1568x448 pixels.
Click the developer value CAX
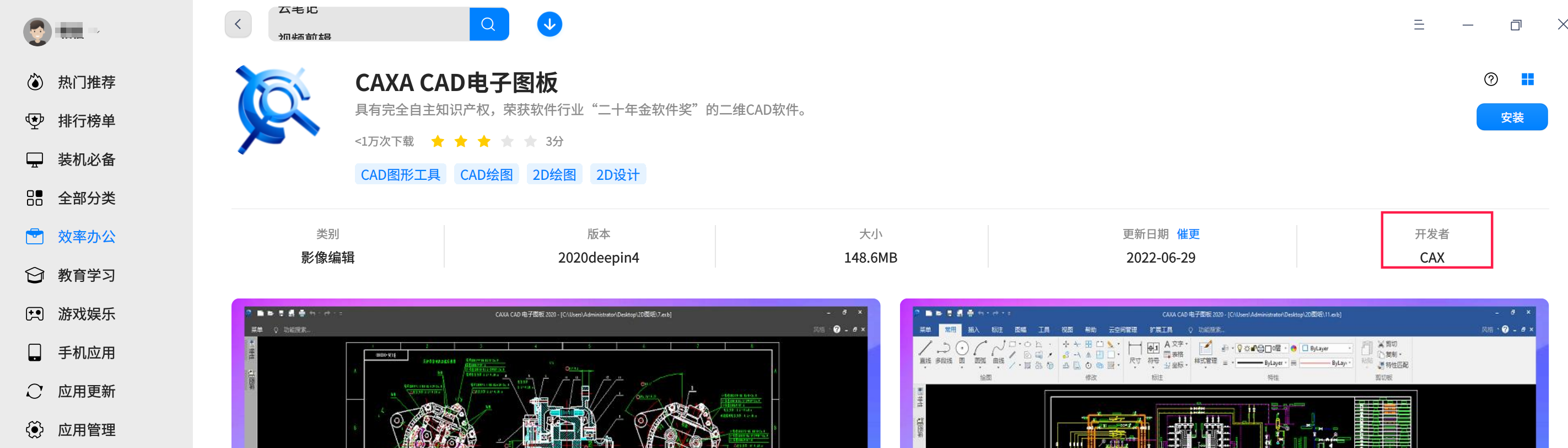coord(1432,258)
